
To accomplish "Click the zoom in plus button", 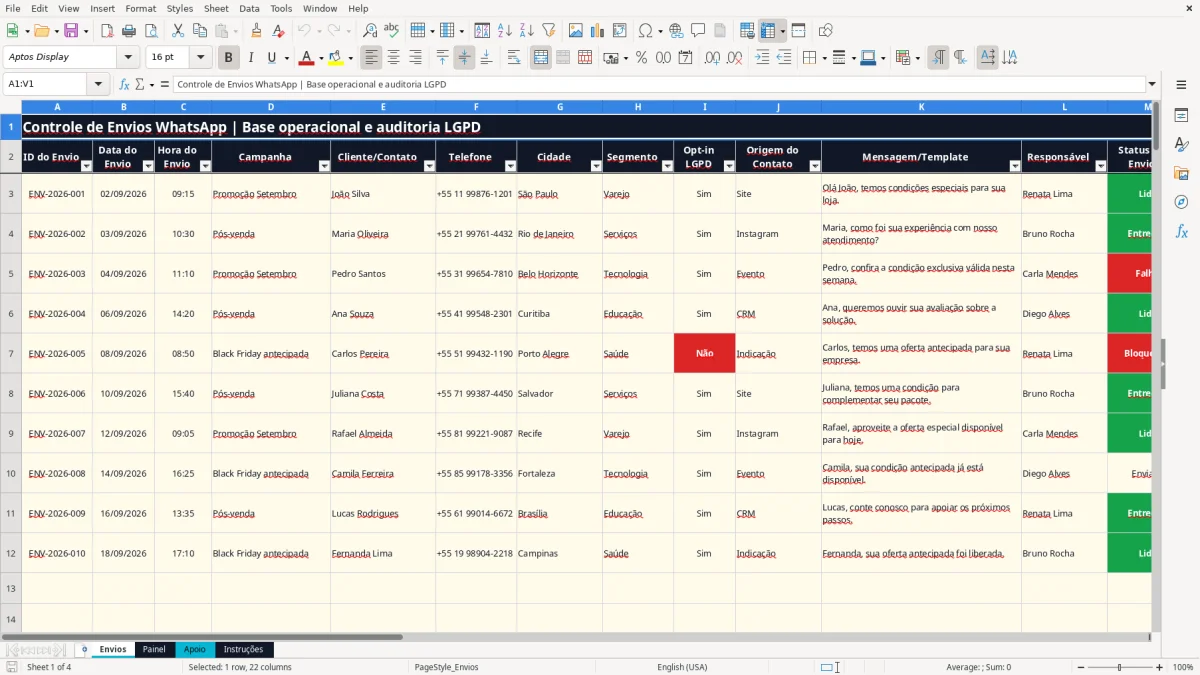I will tap(1159, 667).
